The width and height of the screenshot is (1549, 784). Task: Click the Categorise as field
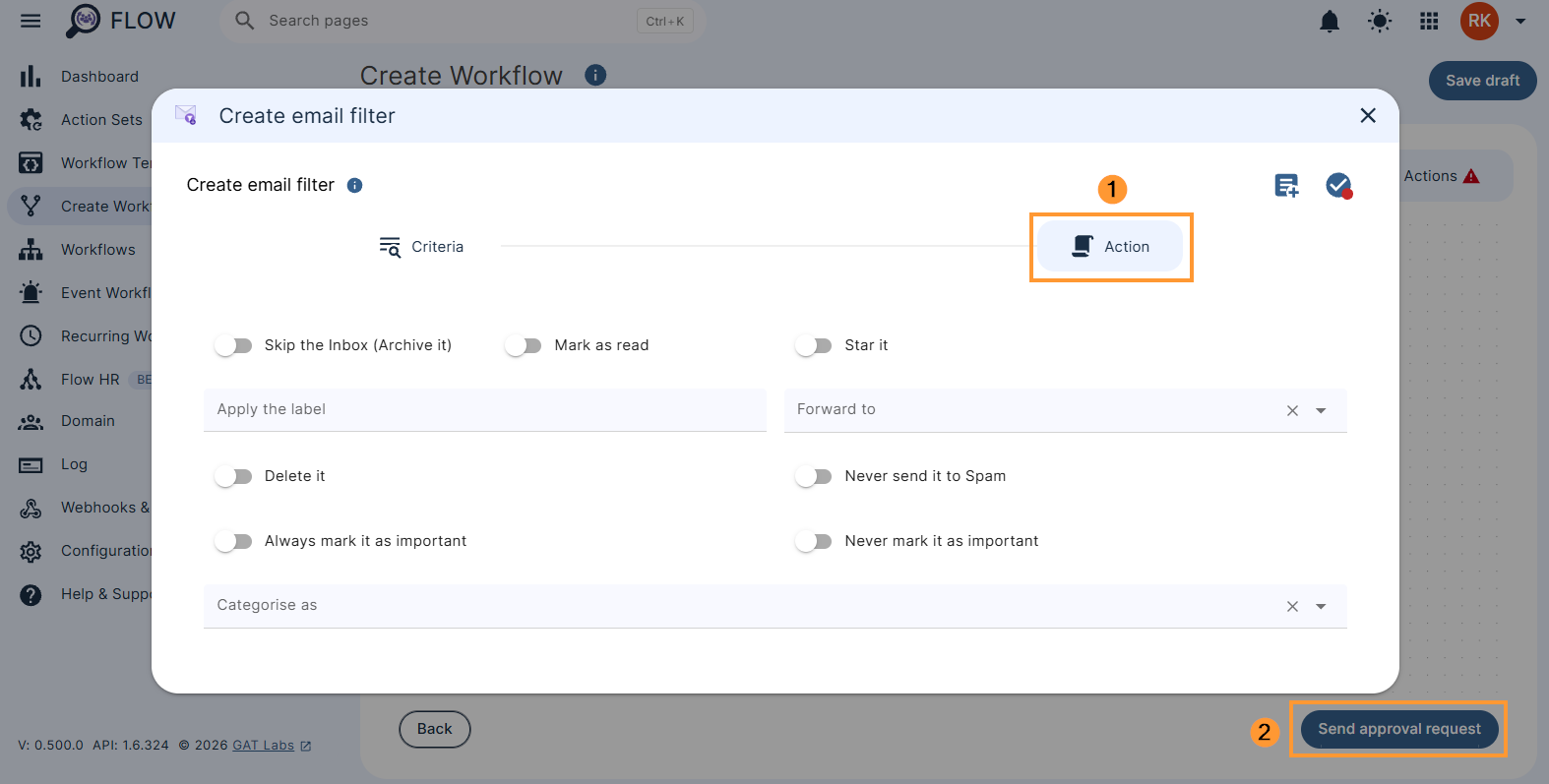[x=775, y=605]
